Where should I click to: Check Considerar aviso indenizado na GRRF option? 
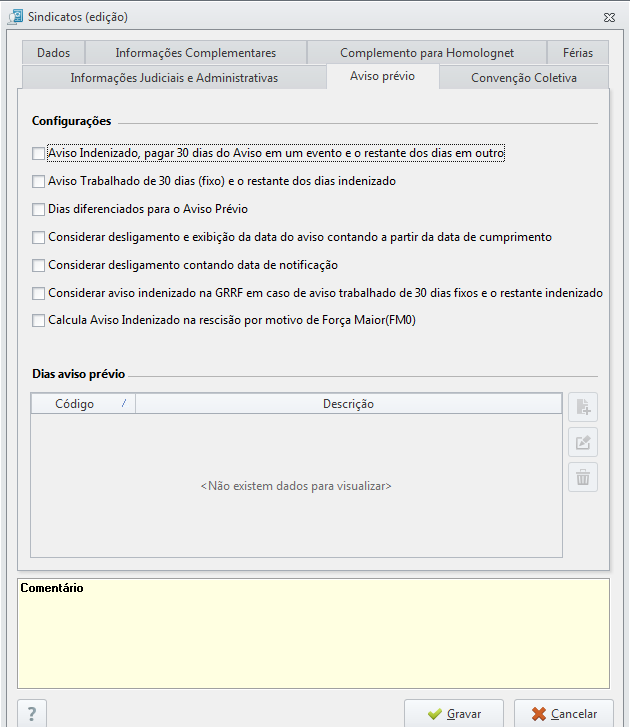coord(38,293)
